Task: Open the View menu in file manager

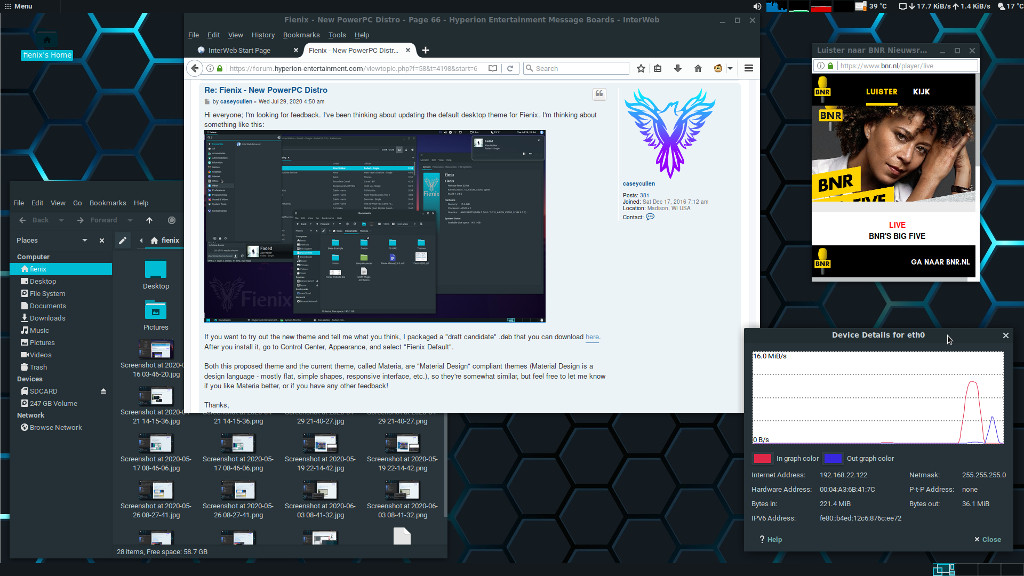Action: (x=57, y=203)
